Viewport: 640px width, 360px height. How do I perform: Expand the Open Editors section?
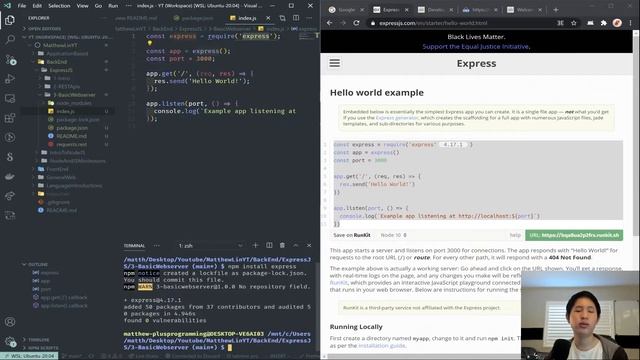[x=44, y=29]
